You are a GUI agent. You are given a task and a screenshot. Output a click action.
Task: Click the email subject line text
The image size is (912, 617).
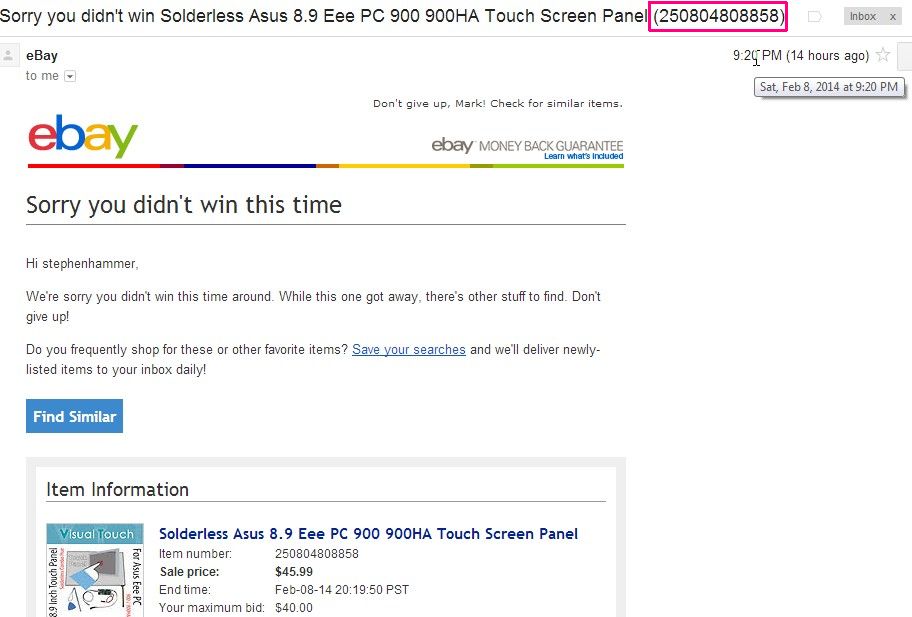tap(393, 16)
